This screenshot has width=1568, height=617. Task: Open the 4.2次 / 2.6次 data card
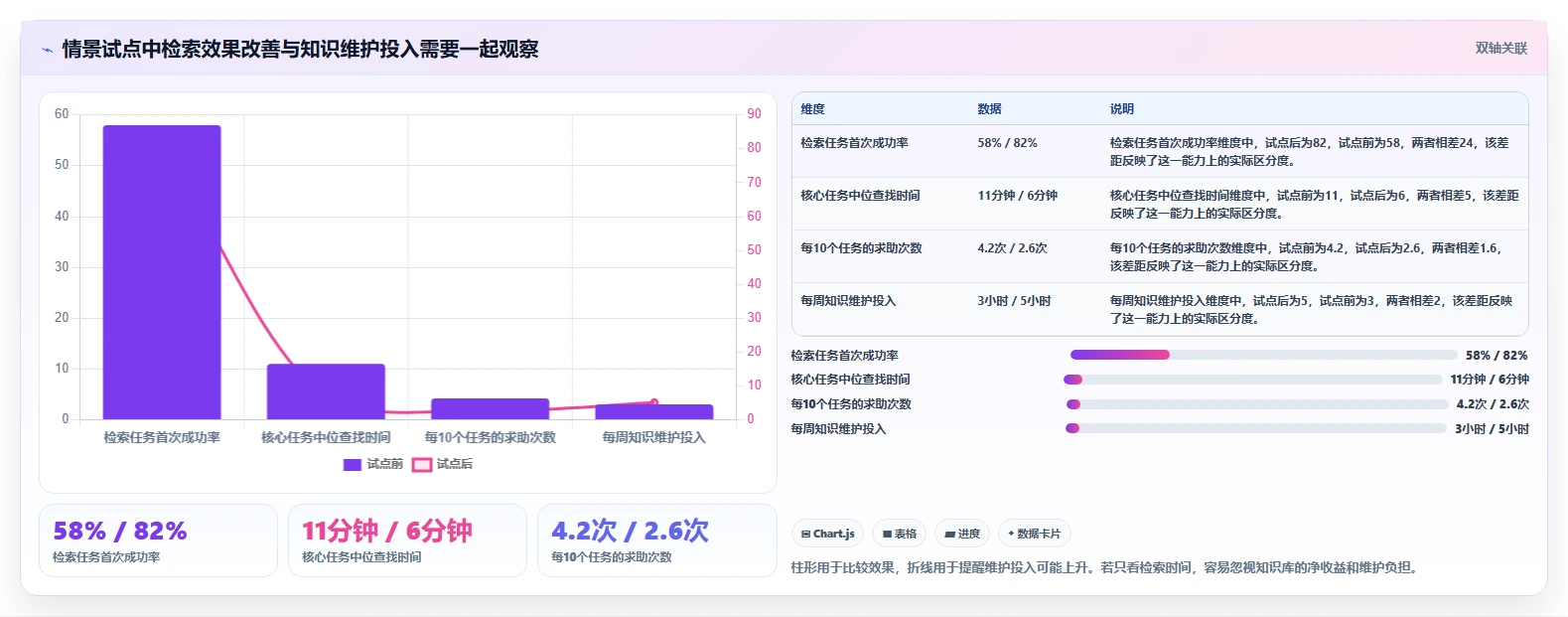pyautogui.click(x=656, y=540)
